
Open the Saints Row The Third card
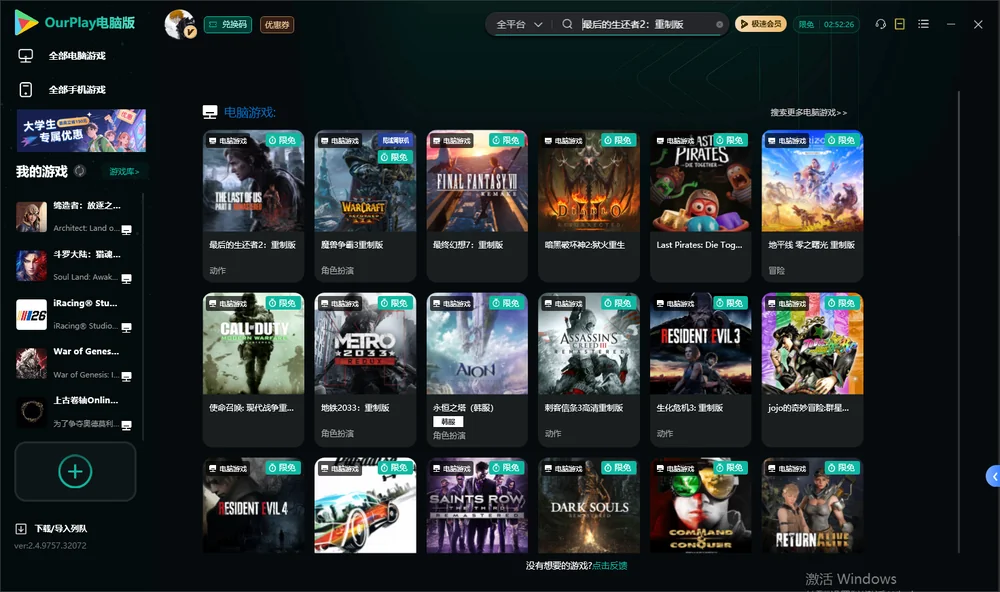coord(477,505)
